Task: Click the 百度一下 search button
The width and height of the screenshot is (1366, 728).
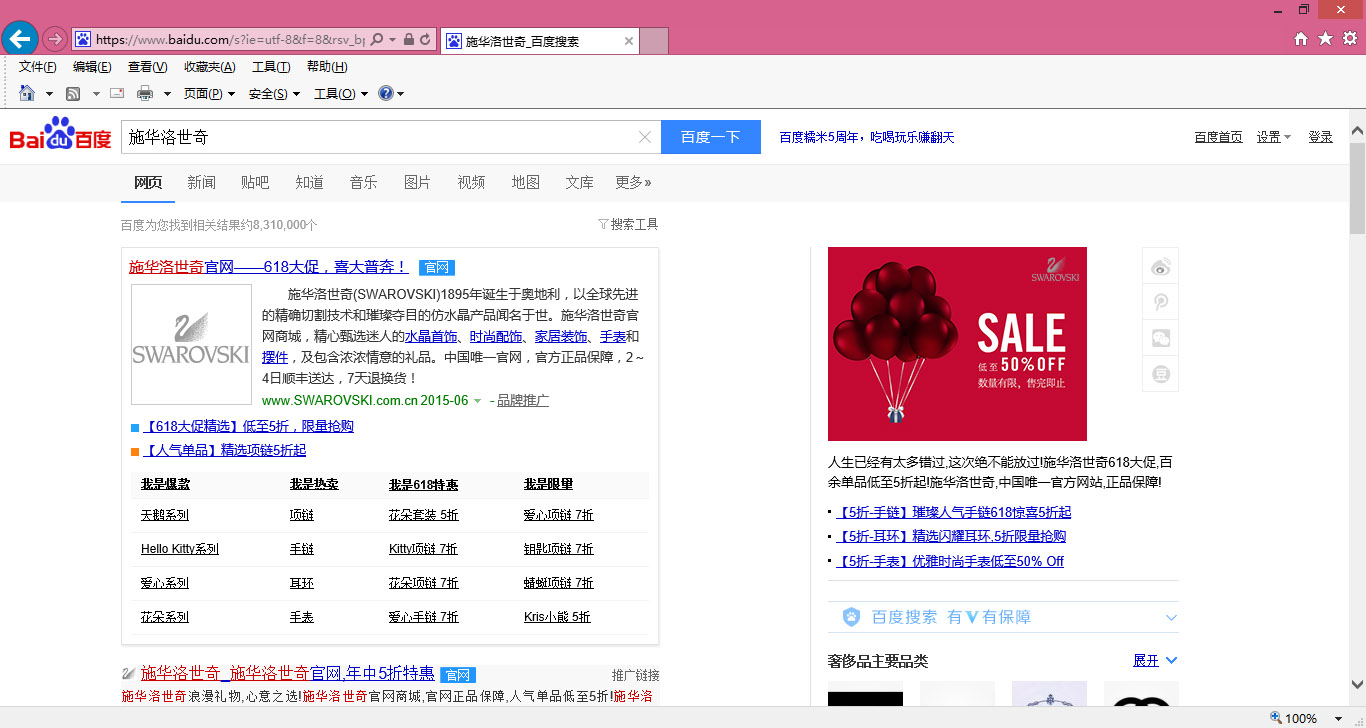Action: point(711,137)
